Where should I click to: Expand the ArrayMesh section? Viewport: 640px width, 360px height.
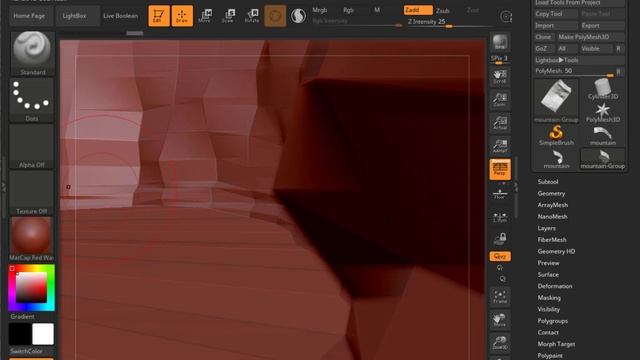coord(553,205)
